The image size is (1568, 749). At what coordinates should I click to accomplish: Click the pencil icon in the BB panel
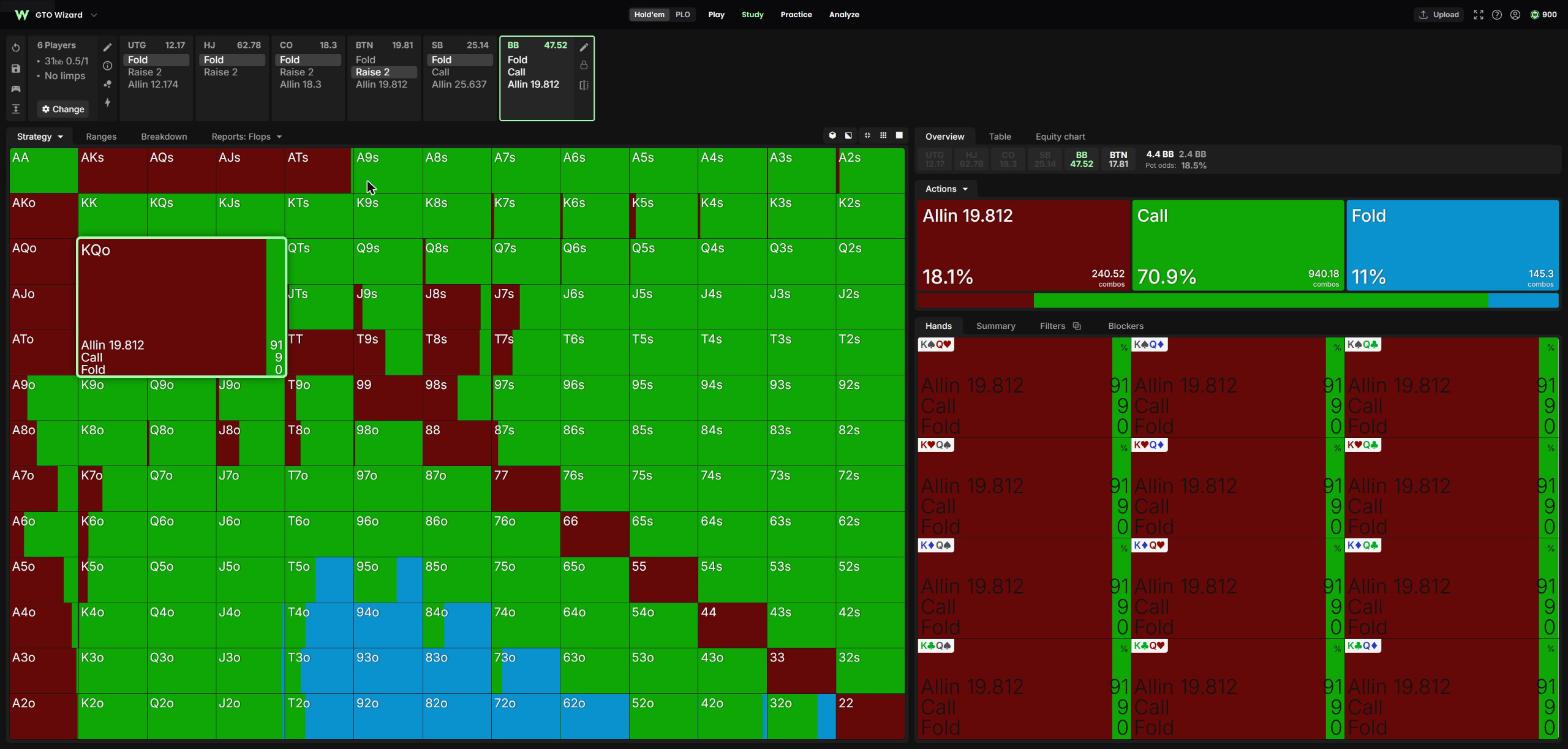click(x=584, y=47)
